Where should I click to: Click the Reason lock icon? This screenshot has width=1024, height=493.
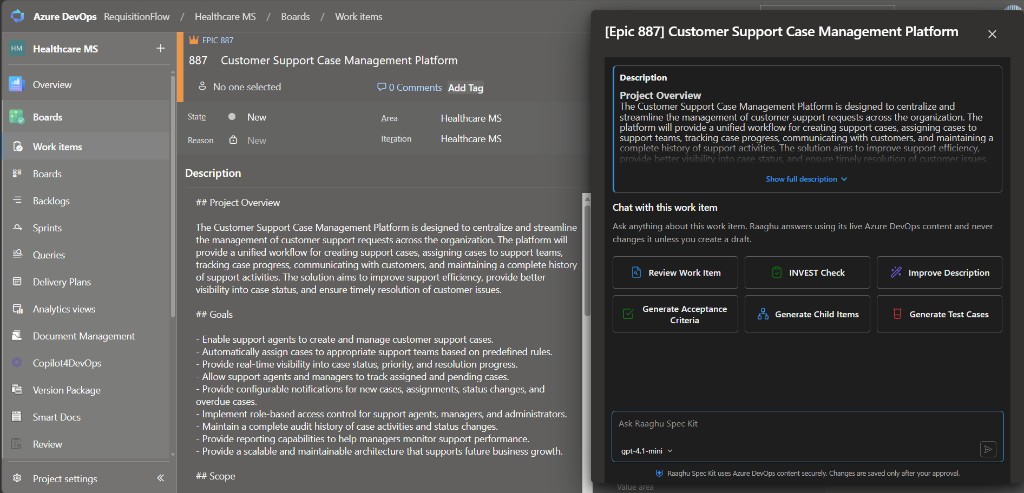[233, 140]
